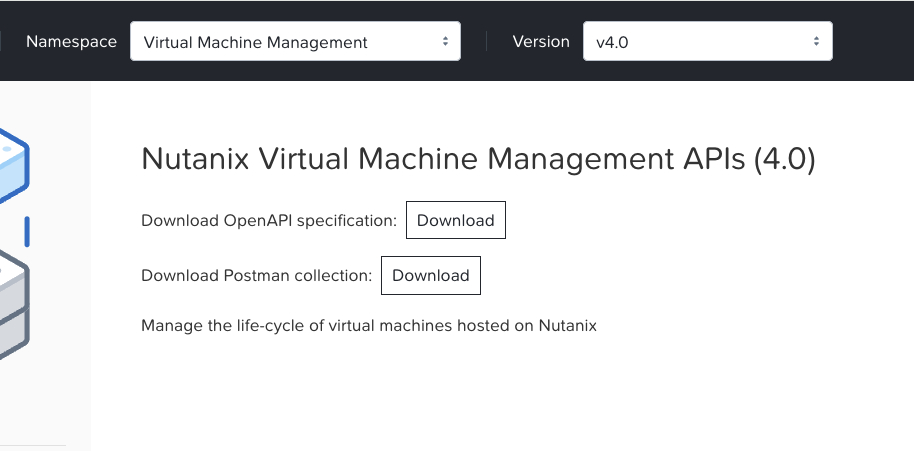Image resolution: width=914 pixels, height=451 pixels.
Task: Click the Namespace selector's up-down arrow
Action: tap(445, 42)
